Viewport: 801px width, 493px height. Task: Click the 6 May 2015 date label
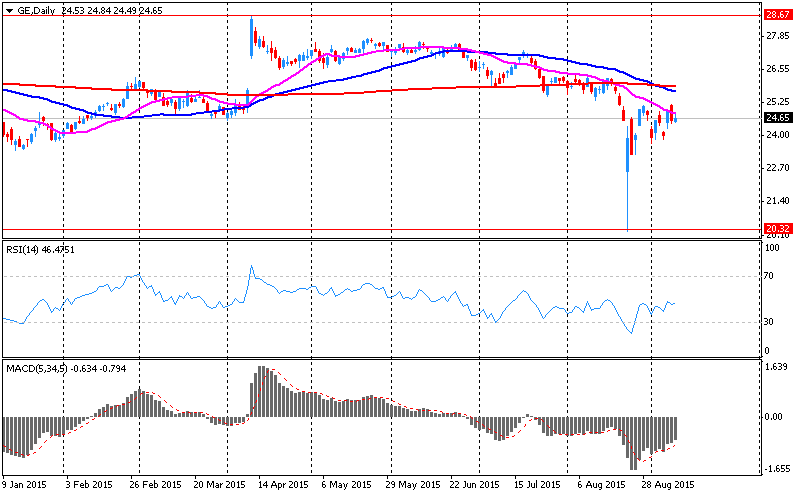click(346, 484)
